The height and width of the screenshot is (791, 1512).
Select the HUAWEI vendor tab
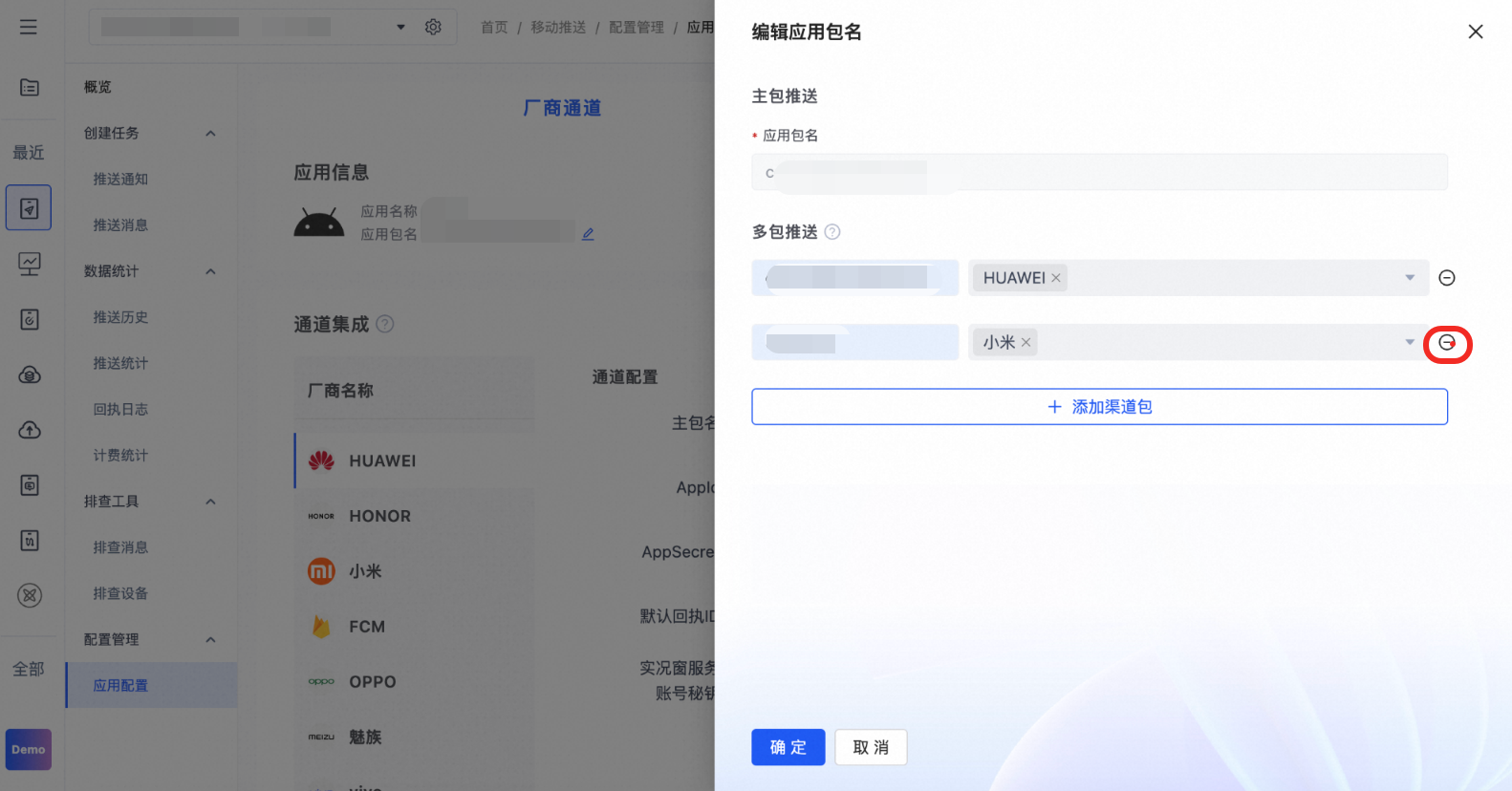point(414,460)
